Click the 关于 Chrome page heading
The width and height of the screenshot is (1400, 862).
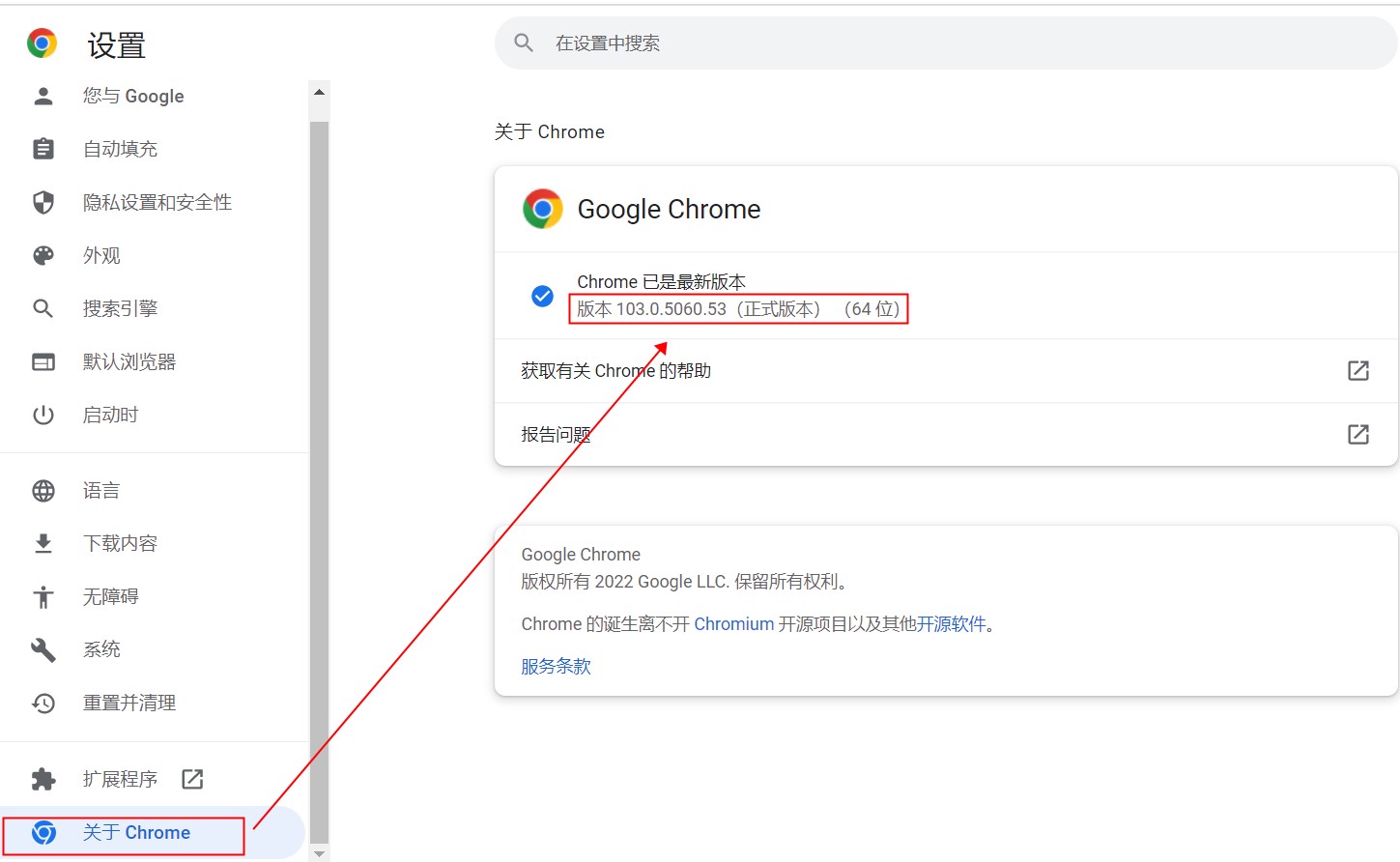tap(550, 132)
